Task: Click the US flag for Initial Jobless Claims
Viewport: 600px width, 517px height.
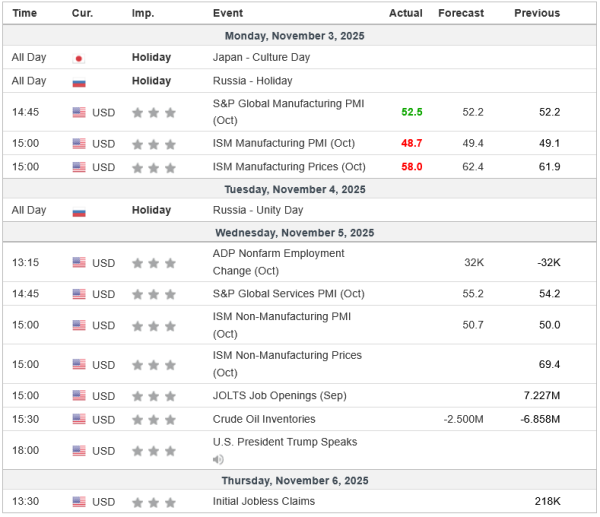Action: 79,502
